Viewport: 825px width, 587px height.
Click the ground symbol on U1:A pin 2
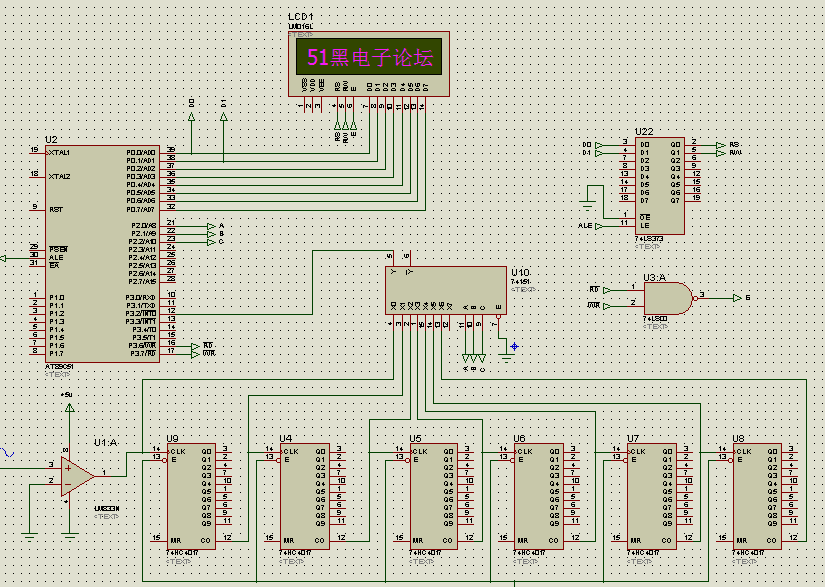[x=29, y=538]
